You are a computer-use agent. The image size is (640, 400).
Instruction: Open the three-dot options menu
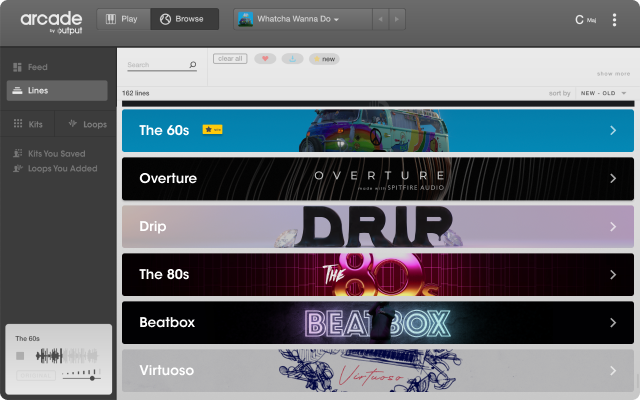614,20
